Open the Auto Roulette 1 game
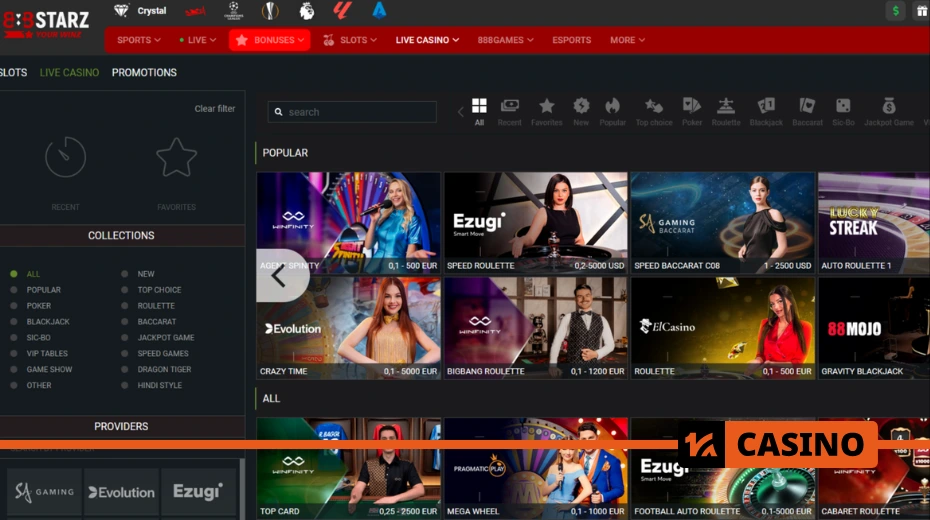Screen dimensions: 930x520 [x=874, y=222]
